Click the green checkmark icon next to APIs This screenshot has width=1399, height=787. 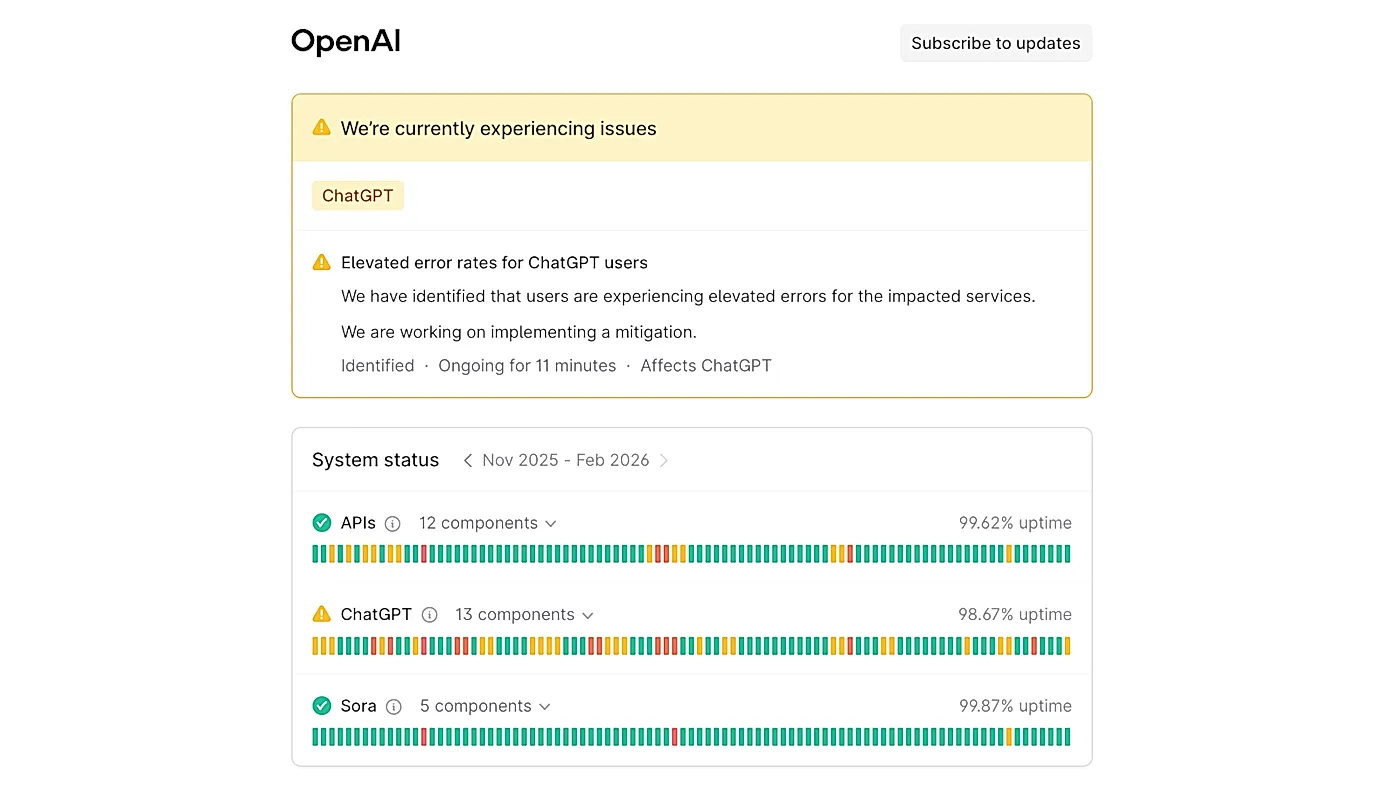(x=321, y=522)
